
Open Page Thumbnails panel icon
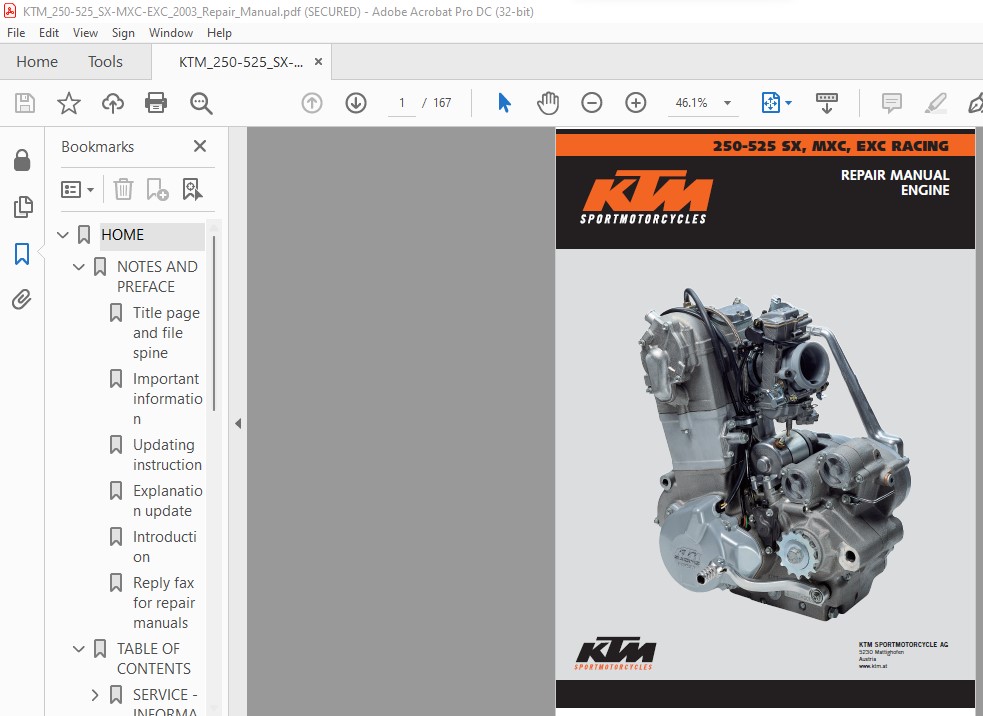tap(23, 207)
